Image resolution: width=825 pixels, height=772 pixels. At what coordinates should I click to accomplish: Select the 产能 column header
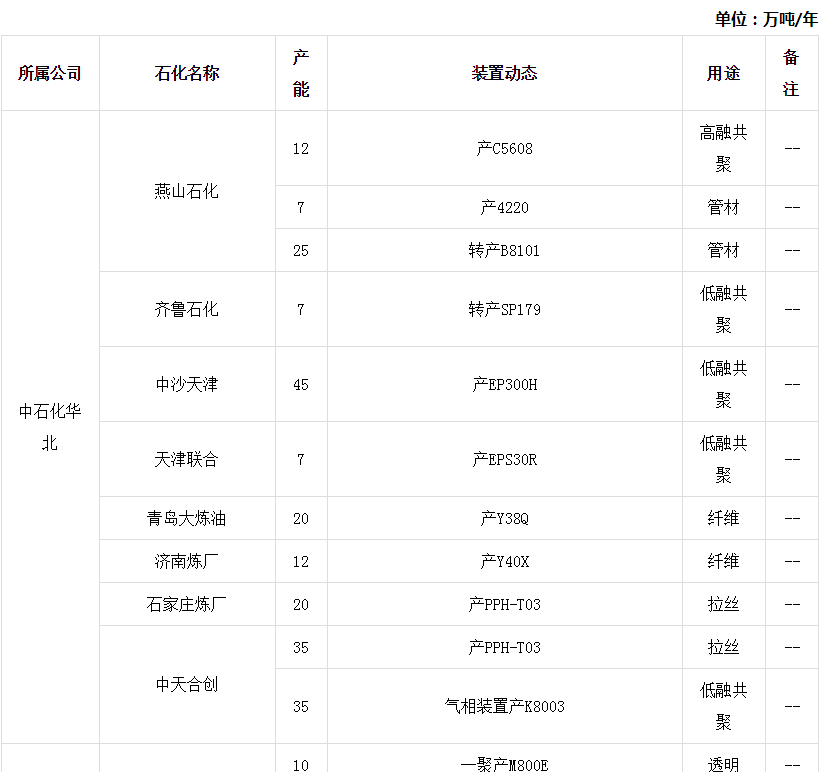[x=301, y=73]
